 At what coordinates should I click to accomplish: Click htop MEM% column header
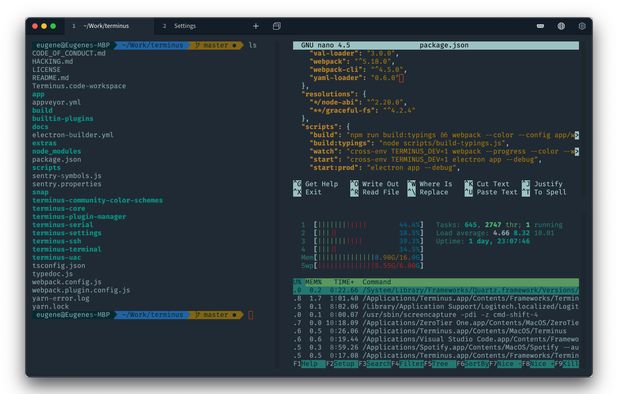pos(313,282)
